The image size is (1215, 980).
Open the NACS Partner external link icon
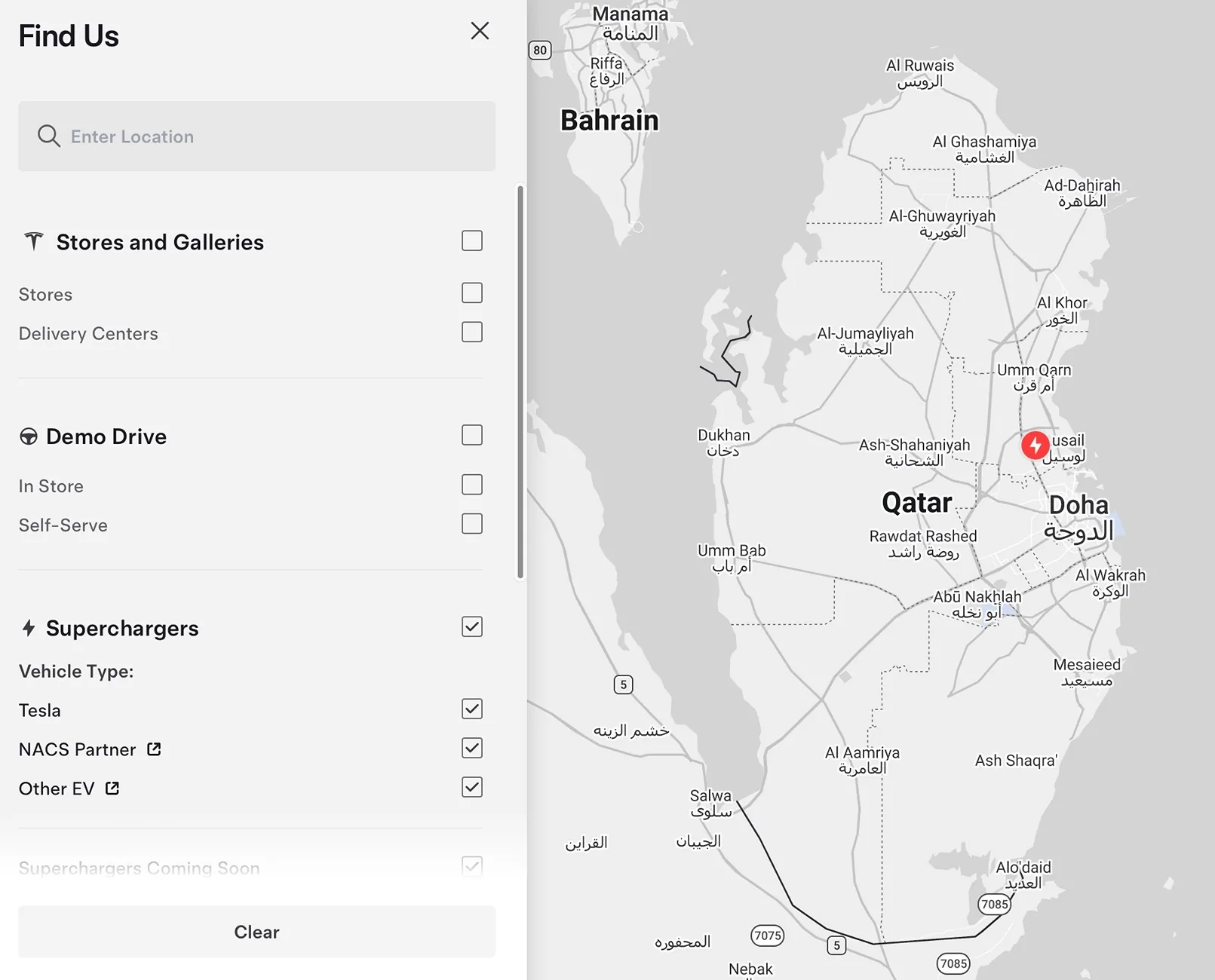tap(154, 749)
